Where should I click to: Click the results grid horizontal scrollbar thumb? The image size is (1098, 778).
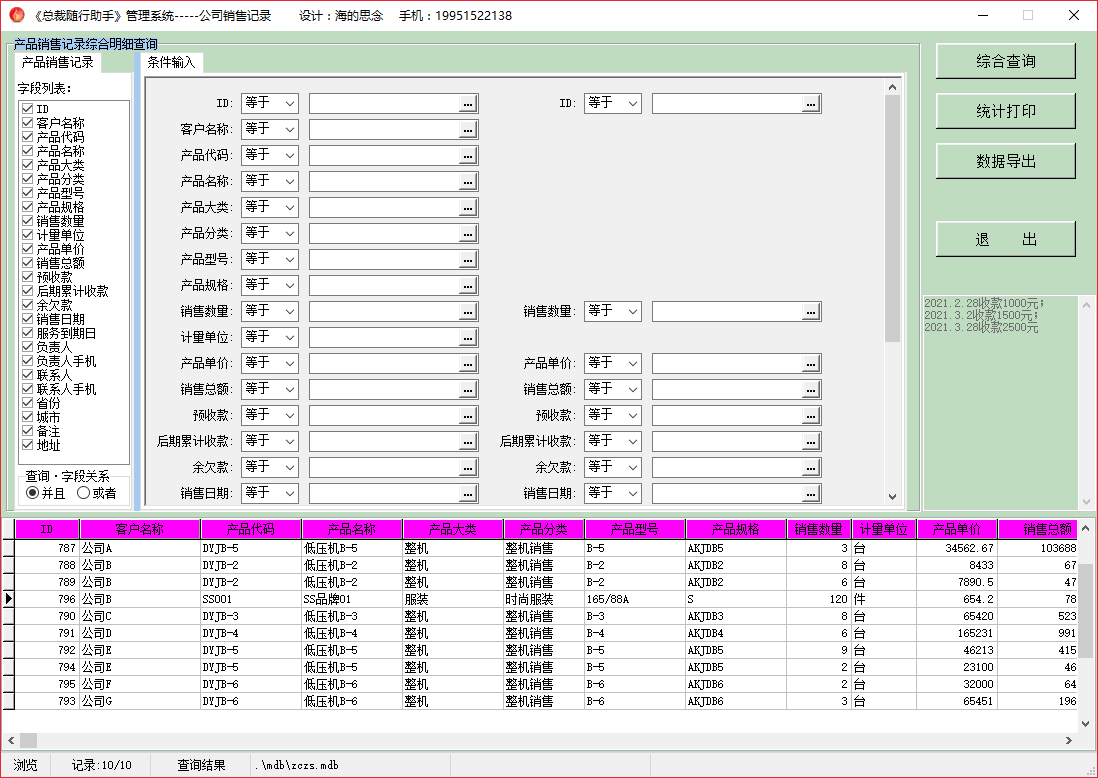click(x=28, y=740)
